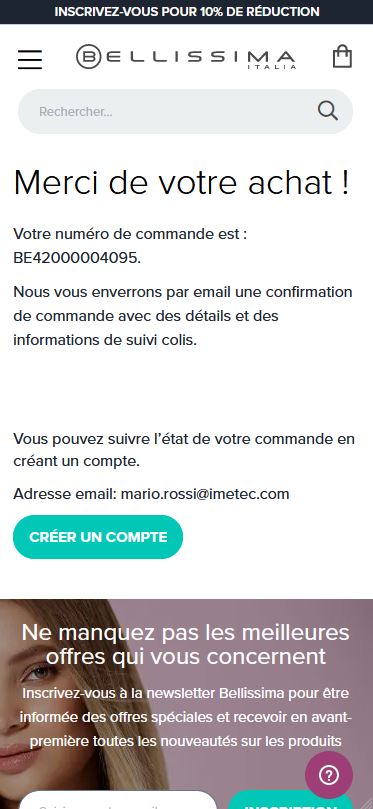Open the hamburger navigation menu
Screen dimensions: 373x809
point(30,59)
